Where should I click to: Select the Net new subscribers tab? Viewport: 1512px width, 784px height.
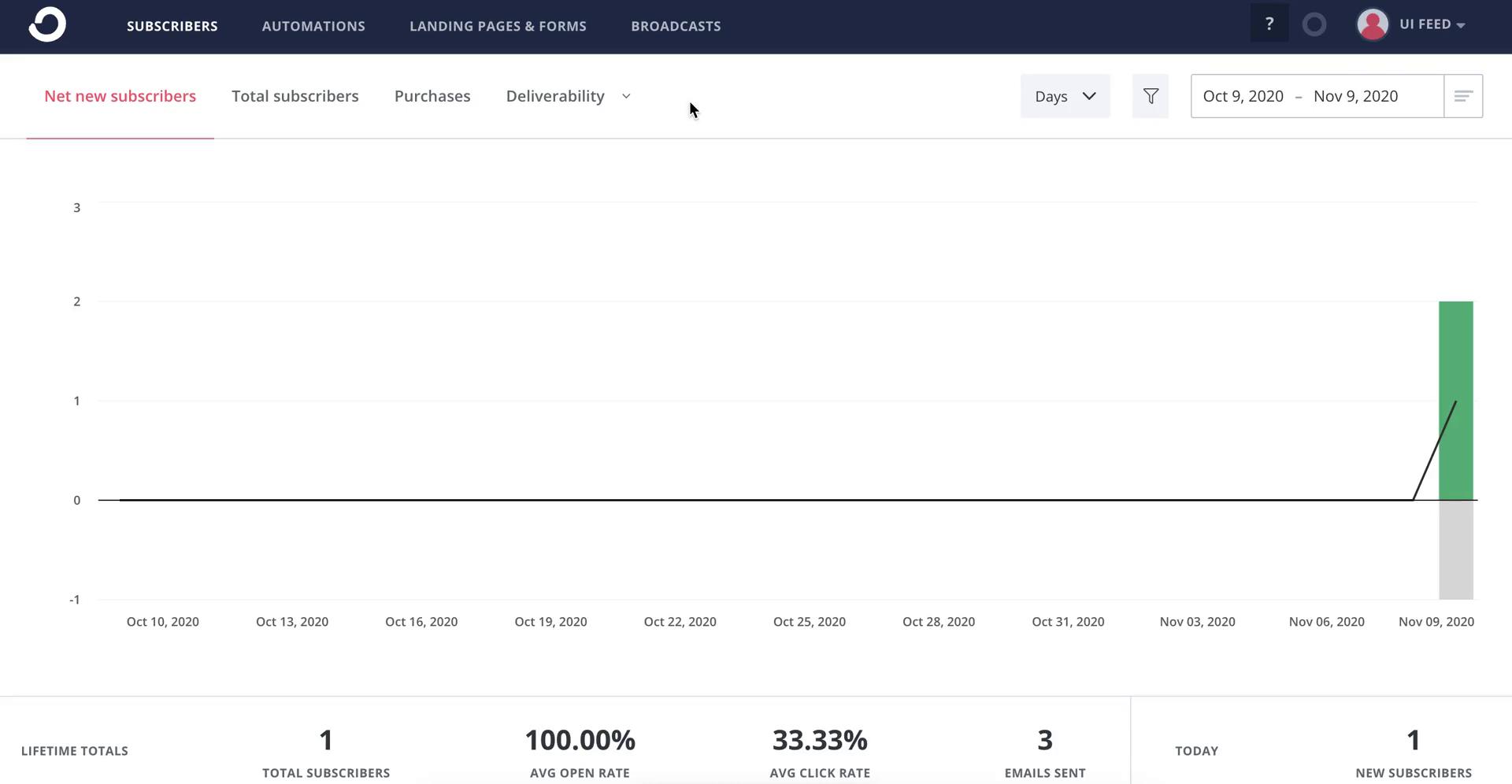[x=120, y=96]
